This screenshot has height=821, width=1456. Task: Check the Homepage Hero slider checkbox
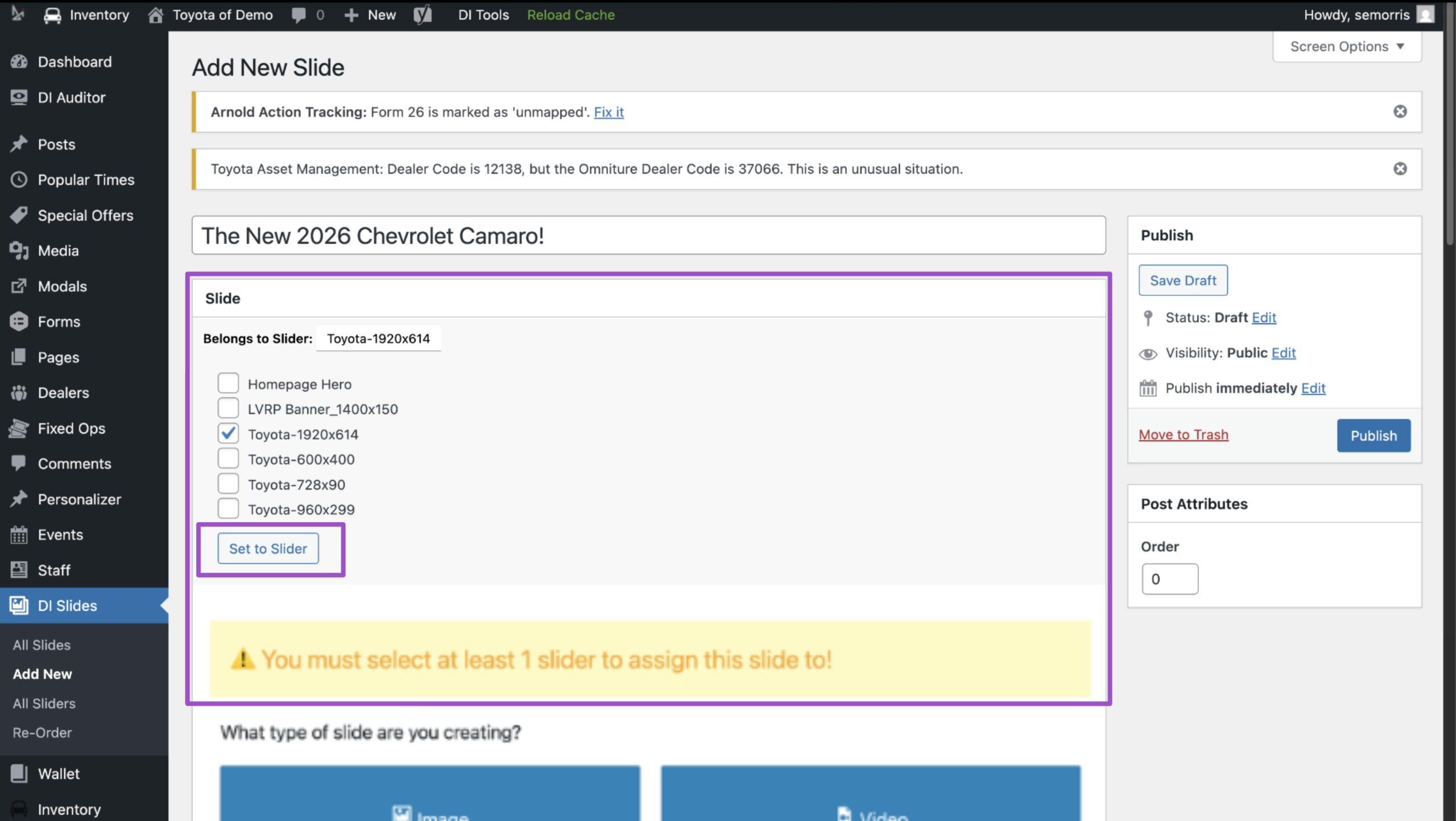point(228,383)
